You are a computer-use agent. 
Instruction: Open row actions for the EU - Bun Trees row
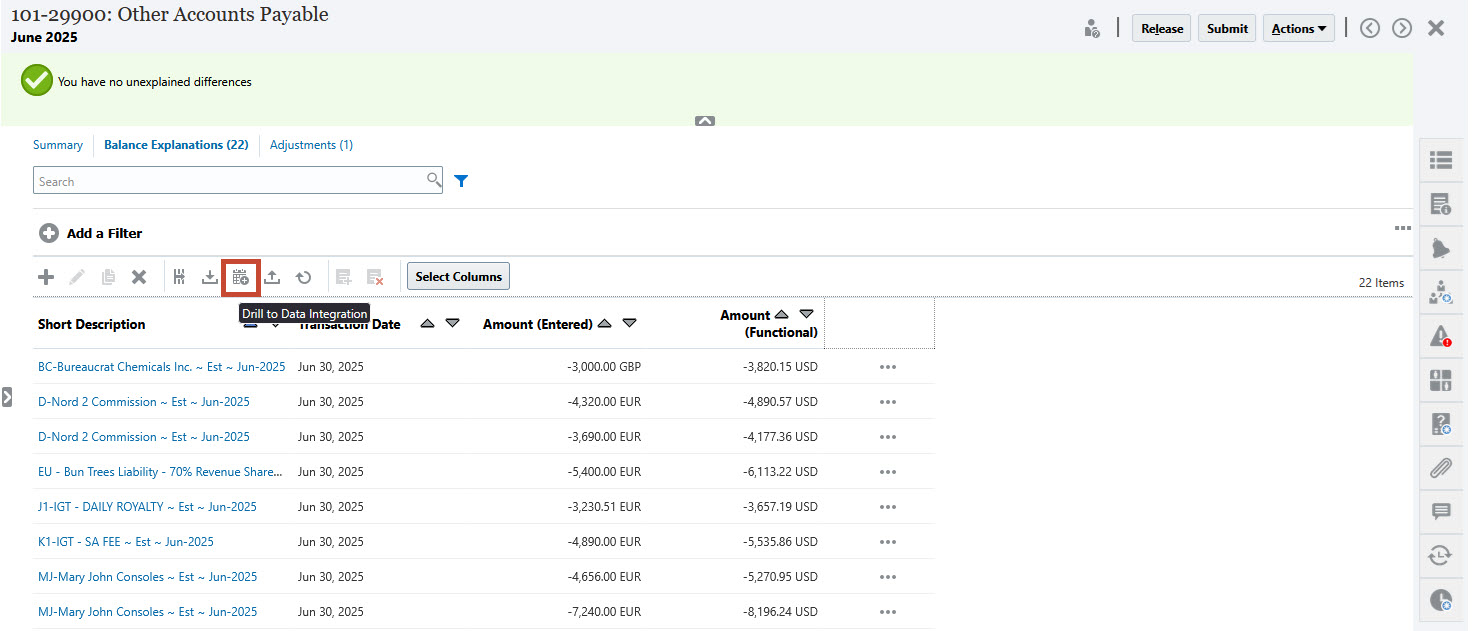888,472
